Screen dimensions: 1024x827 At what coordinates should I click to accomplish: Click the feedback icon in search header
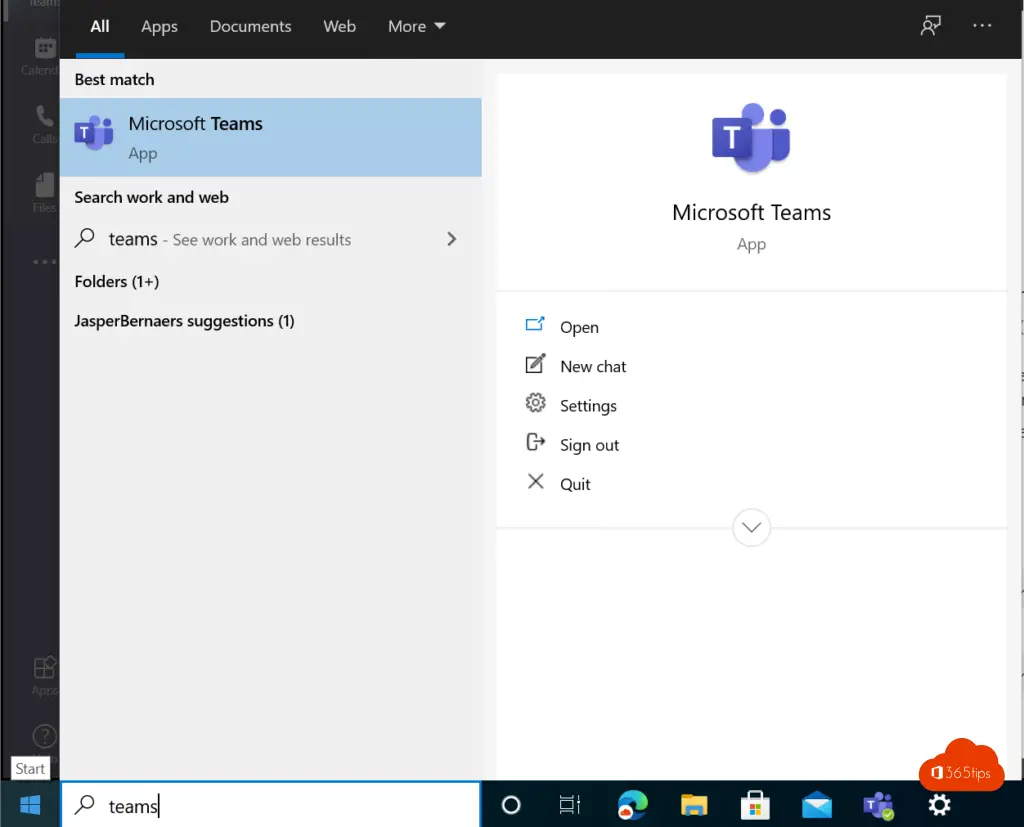click(931, 27)
